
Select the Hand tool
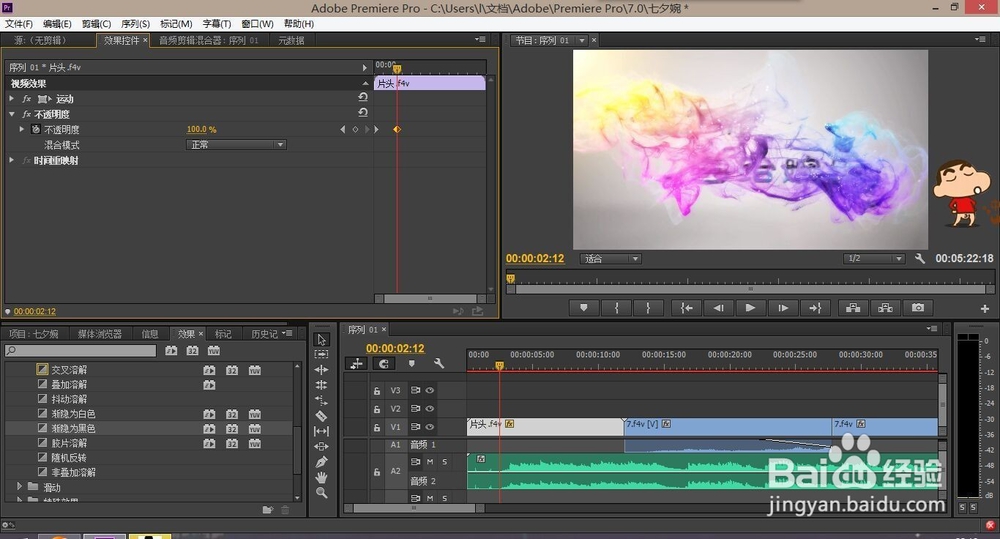click(321, 477)
